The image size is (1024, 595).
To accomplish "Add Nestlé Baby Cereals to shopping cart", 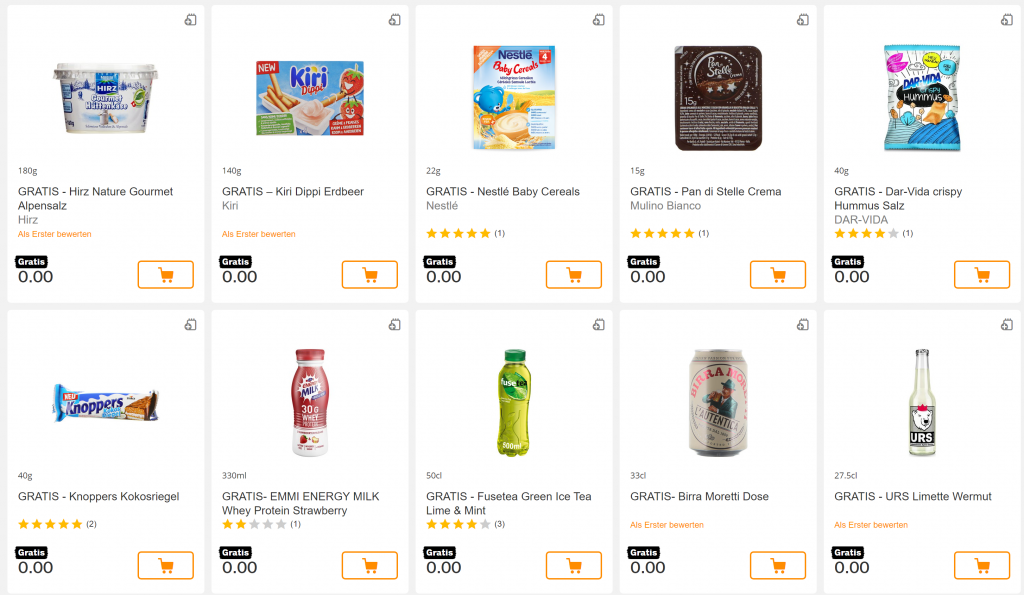I will (x=573, y=274).
